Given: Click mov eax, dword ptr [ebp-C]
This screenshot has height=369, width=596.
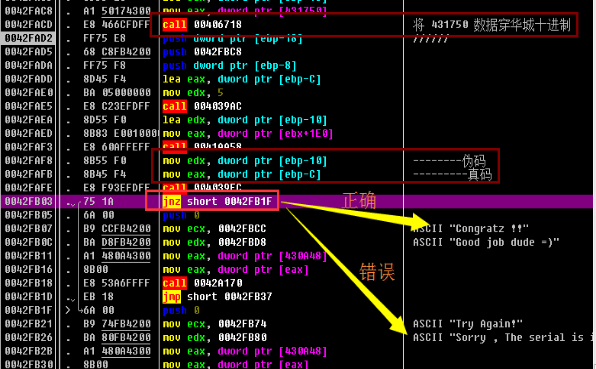Looking at the screenshot, I should pyautogui.click(x=242, y=174).
